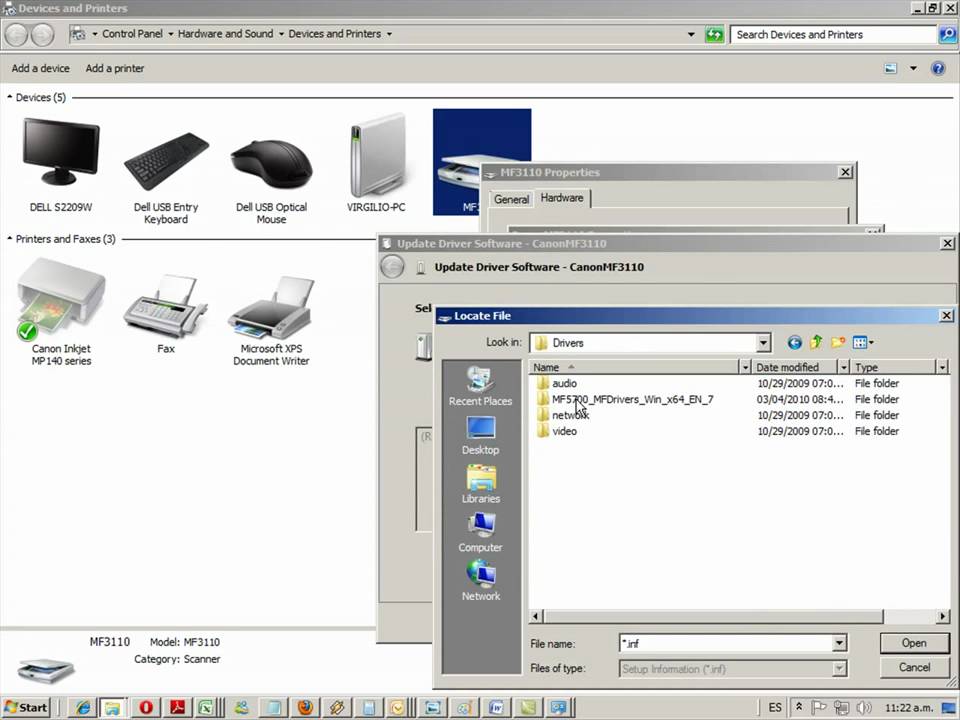Open Adobe Reader from taskbar
This screenshot has width=960, height=720.
[178, 708]
